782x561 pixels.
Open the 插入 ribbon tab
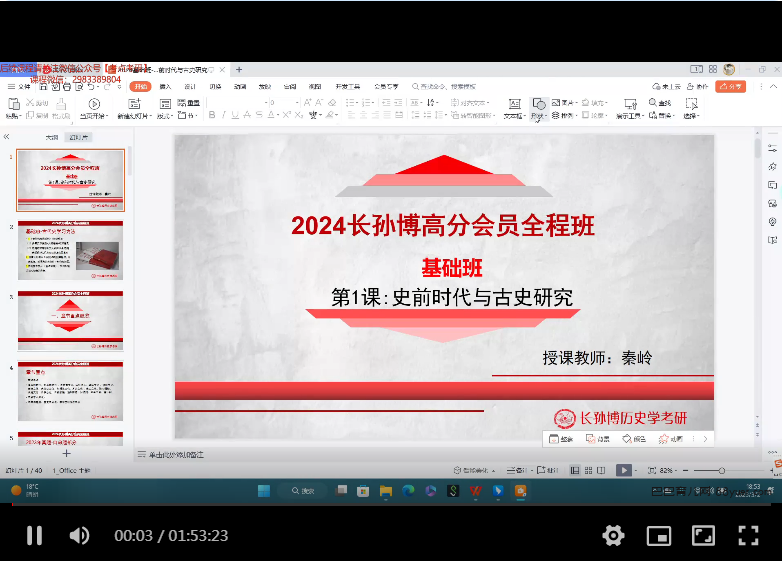click(165, 86)
